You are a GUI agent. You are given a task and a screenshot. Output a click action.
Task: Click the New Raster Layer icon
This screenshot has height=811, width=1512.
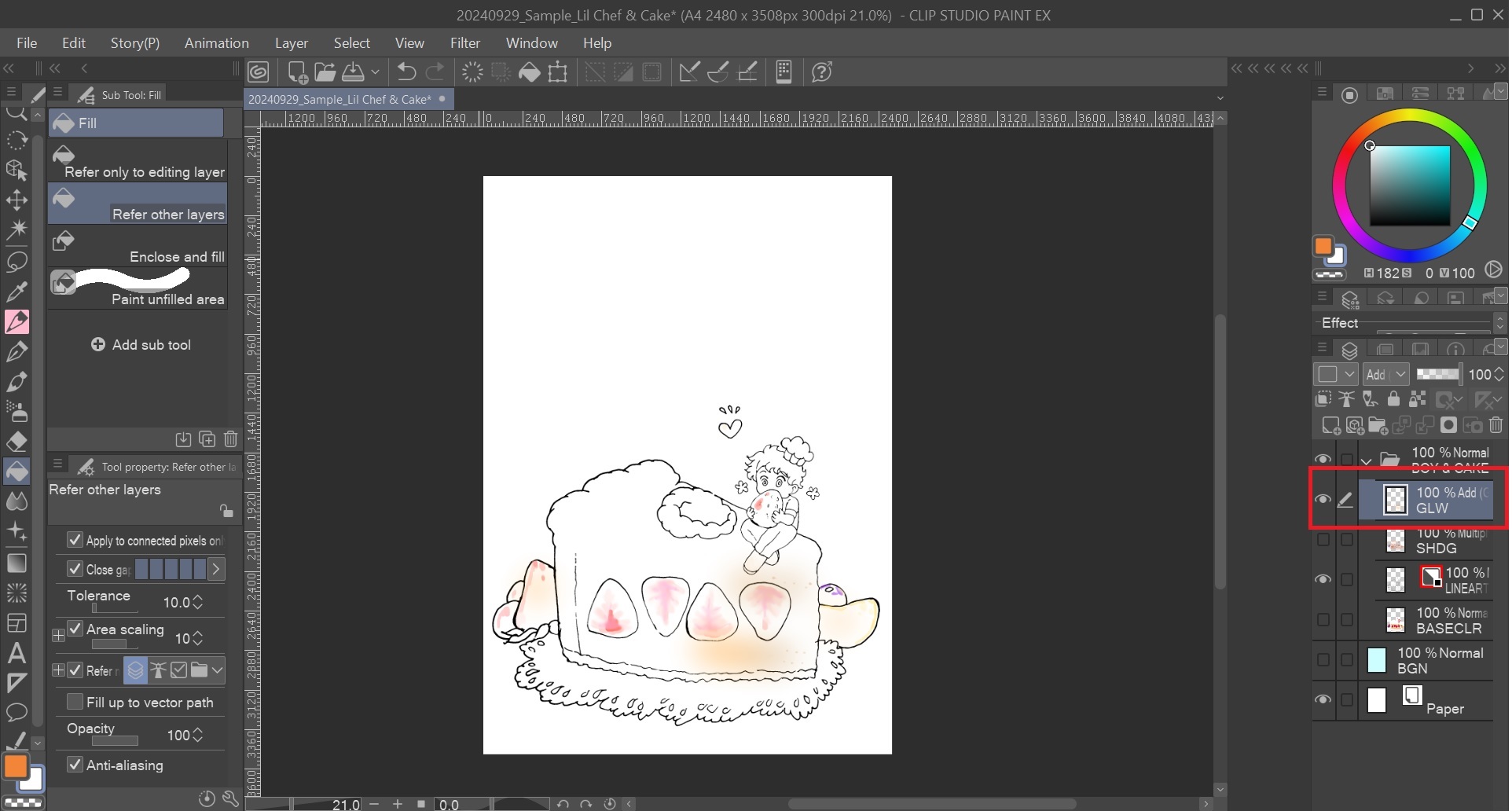pos(1331,424)
